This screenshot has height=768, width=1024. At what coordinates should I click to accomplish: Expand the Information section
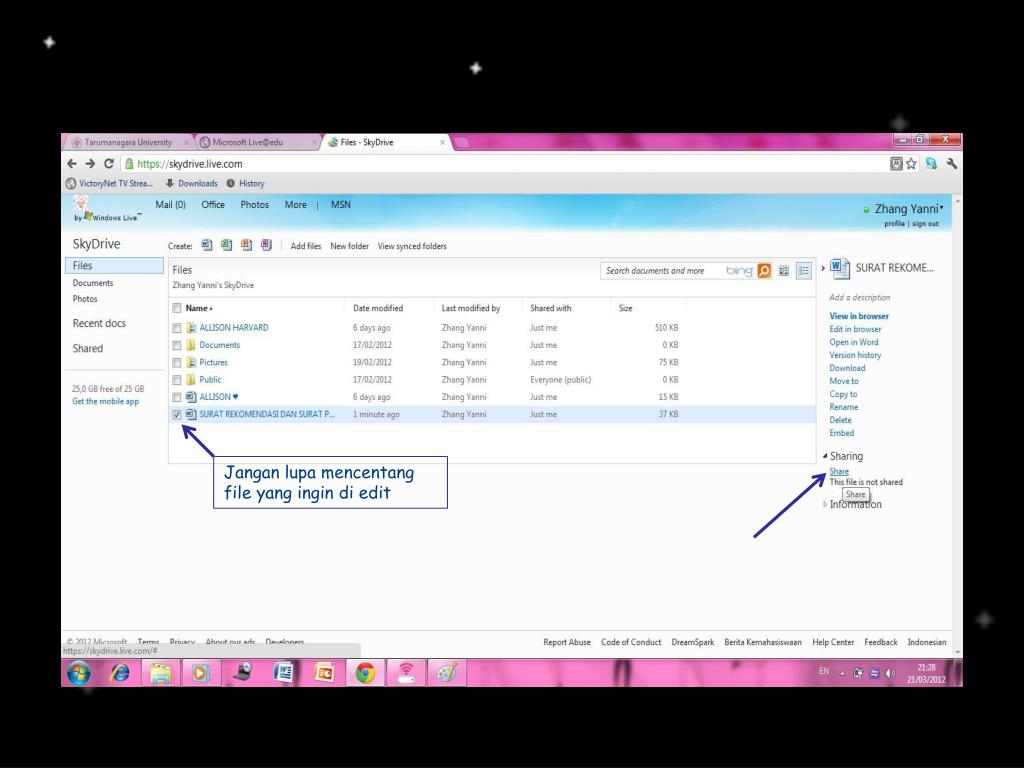825,504
